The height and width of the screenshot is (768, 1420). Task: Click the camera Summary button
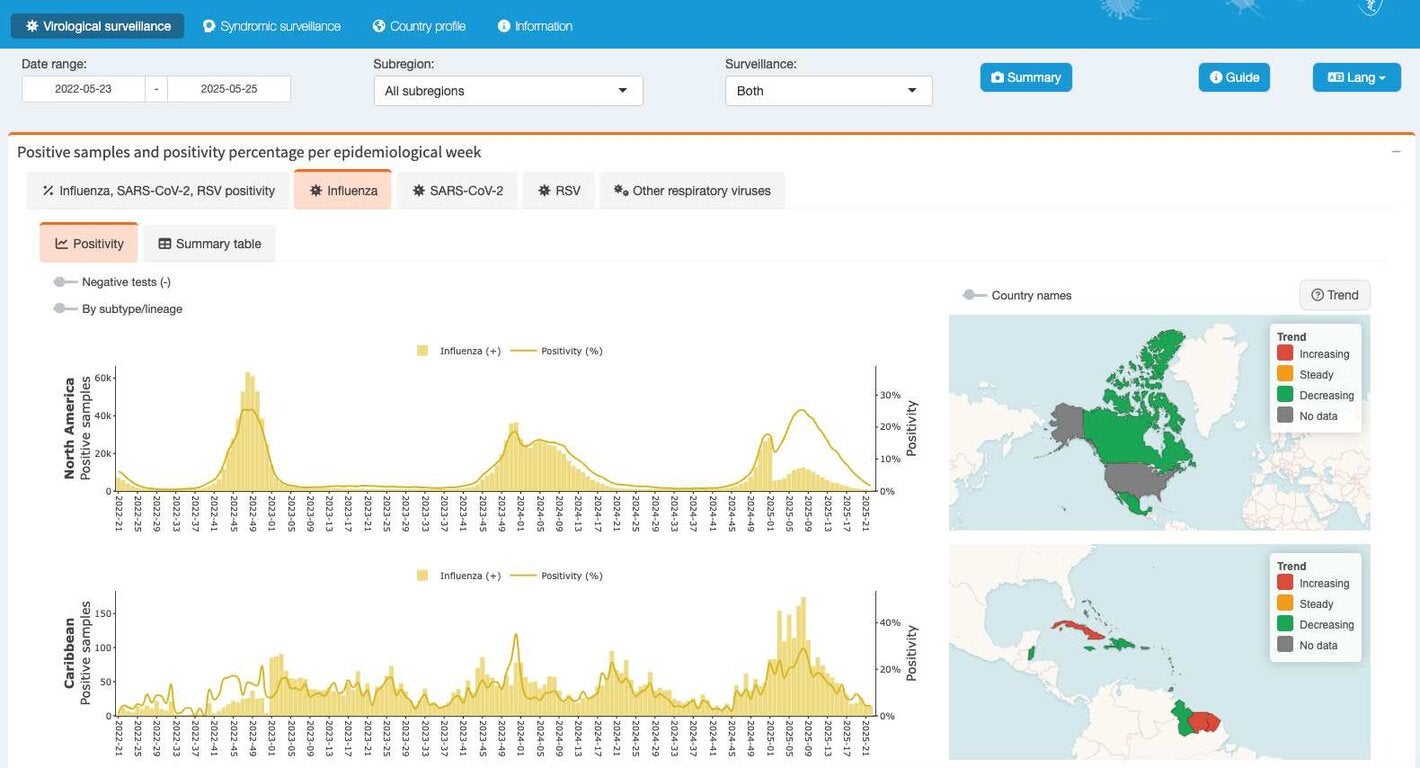997,77
